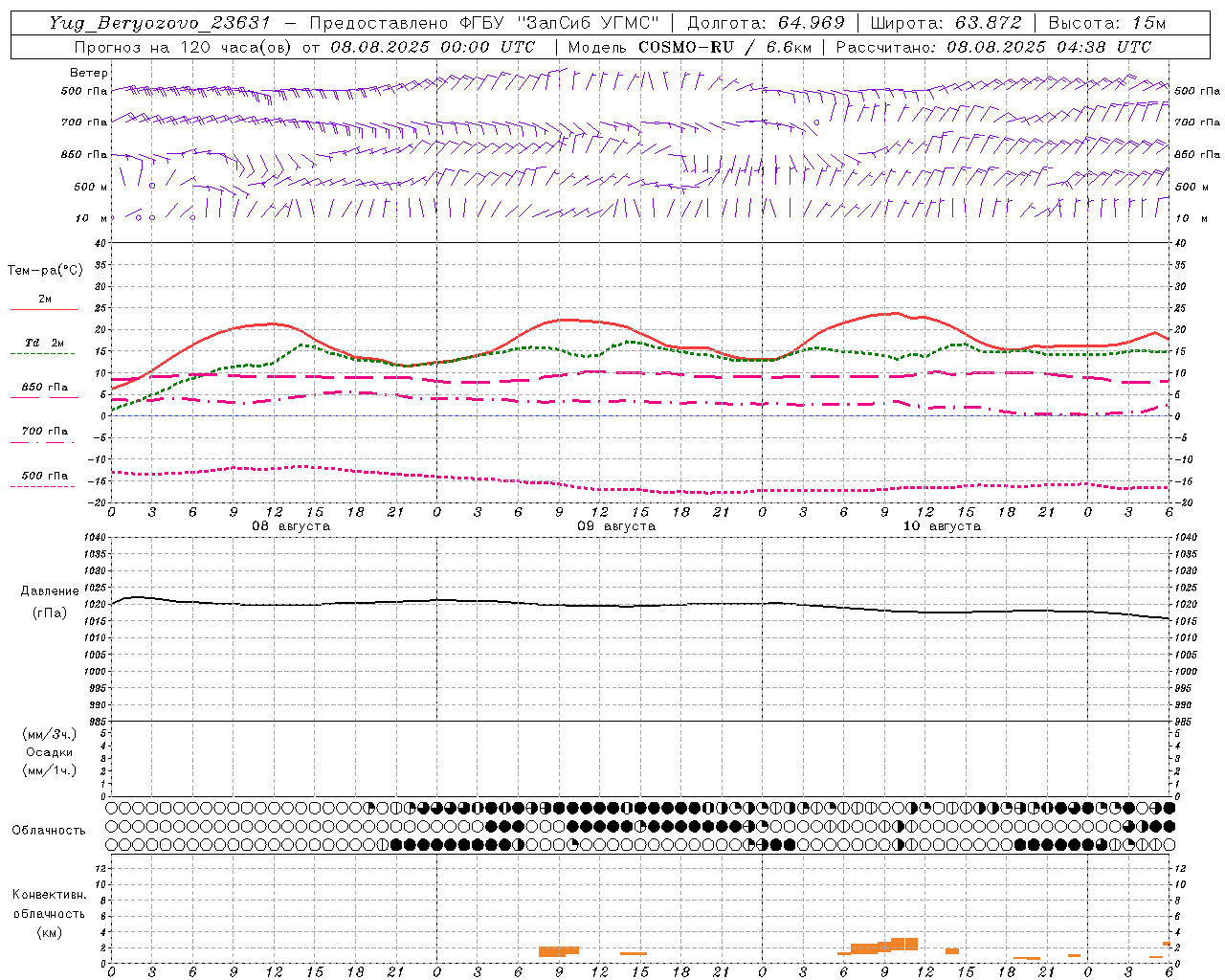Select the text Предоставлено ФГБУ "ЗапСиб УГМС"
This screenshot has height=980, width=1225.
coord(485,23)
